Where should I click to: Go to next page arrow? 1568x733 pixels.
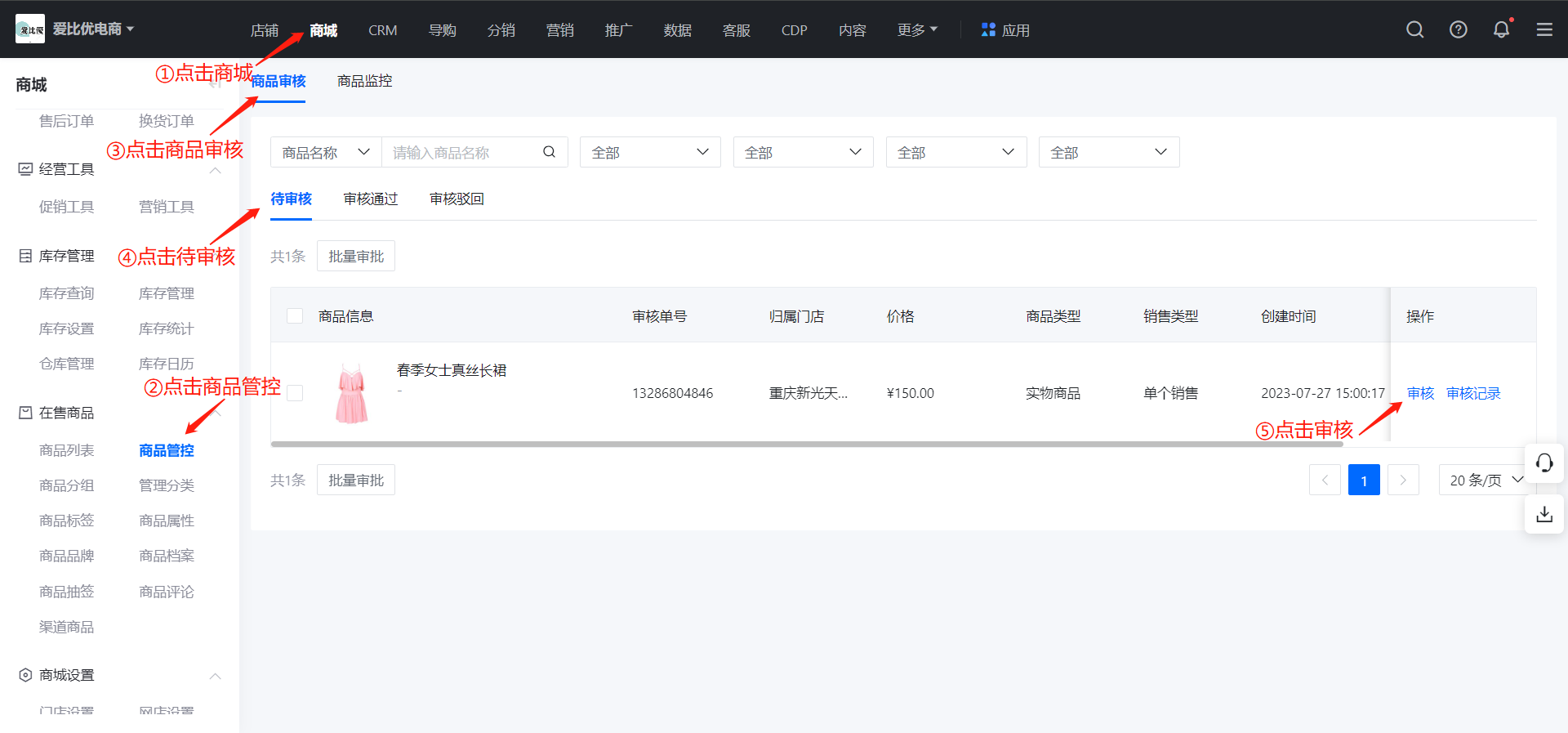(x=1403, y=480)
